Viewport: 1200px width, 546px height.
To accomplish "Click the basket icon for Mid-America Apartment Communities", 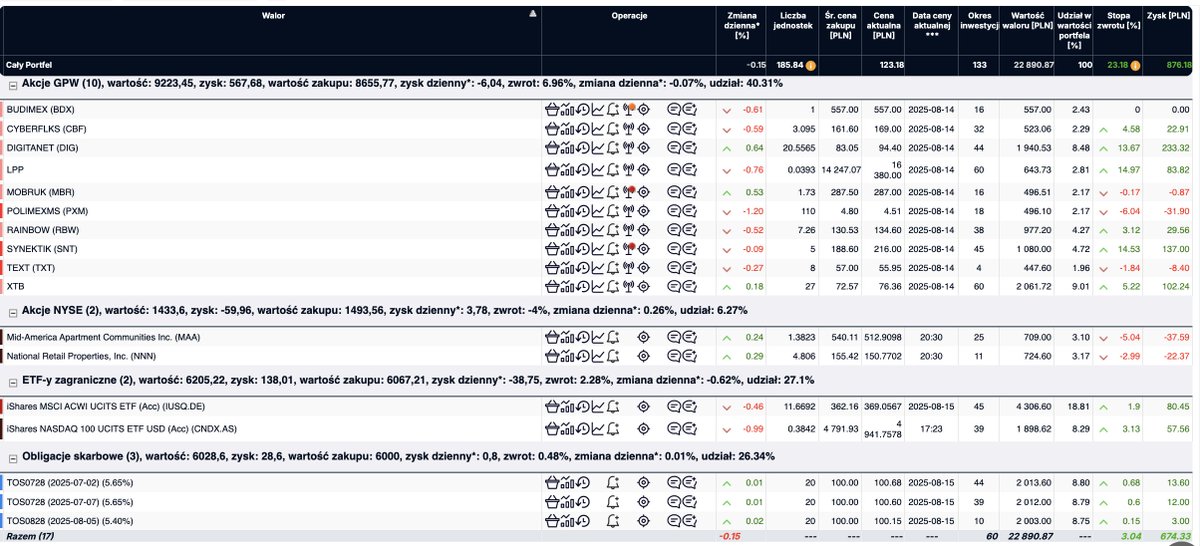I will pyautogui.click(x=551, y=338).
